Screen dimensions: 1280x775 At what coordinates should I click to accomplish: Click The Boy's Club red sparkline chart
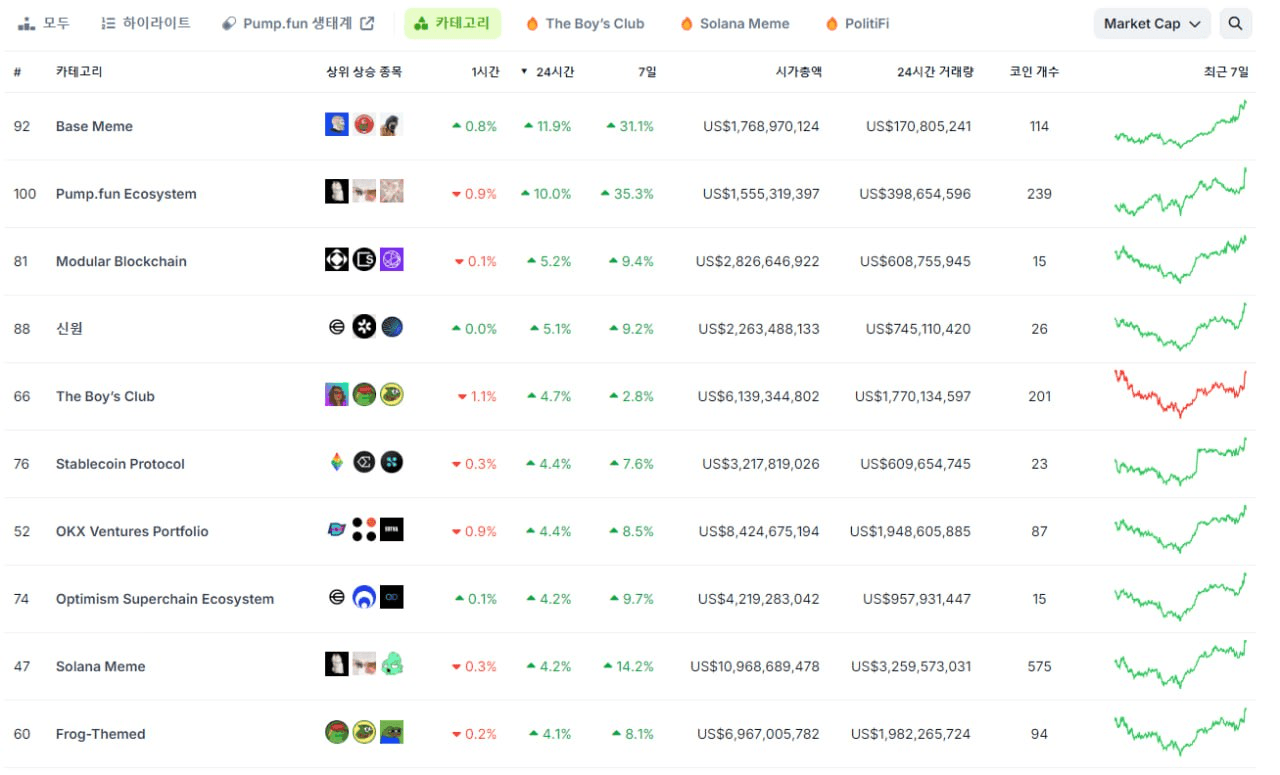(x=1181, y=394)
